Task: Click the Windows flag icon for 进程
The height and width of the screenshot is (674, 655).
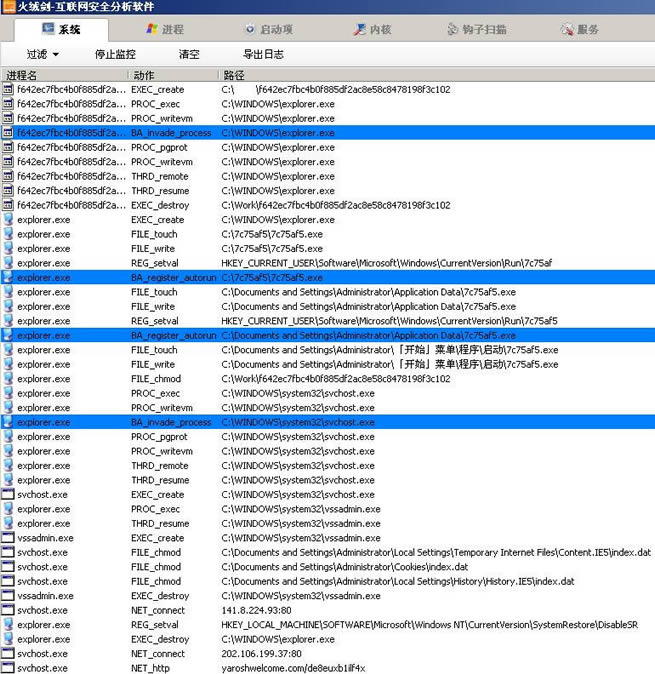Action: [x=151, y=29]
